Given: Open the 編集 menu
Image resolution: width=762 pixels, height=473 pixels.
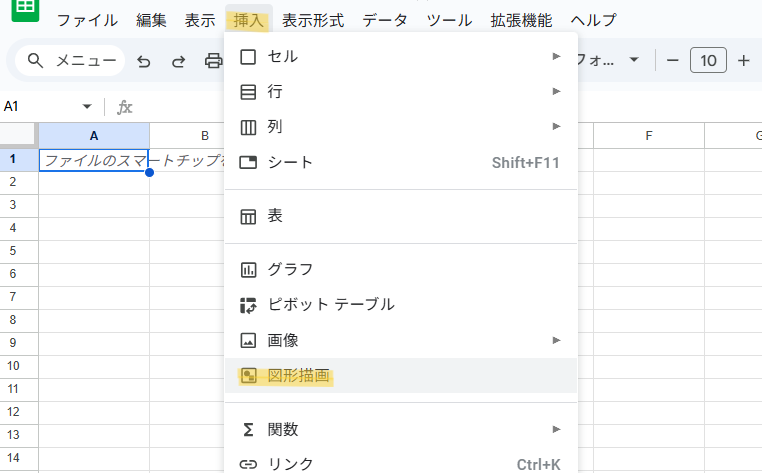Looking at the screenshot, I should tap(151, 20).
